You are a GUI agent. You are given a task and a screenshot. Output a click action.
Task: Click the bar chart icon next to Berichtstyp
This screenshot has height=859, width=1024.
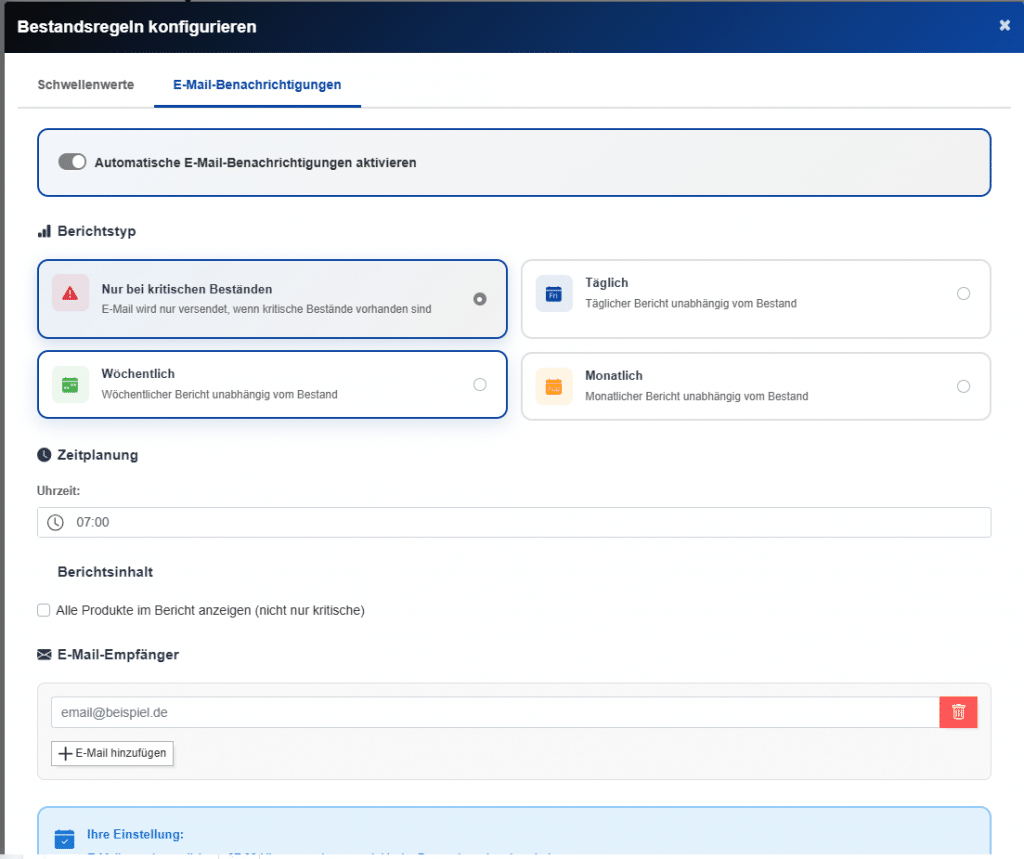pyautogui.click(x=43, y=230)
